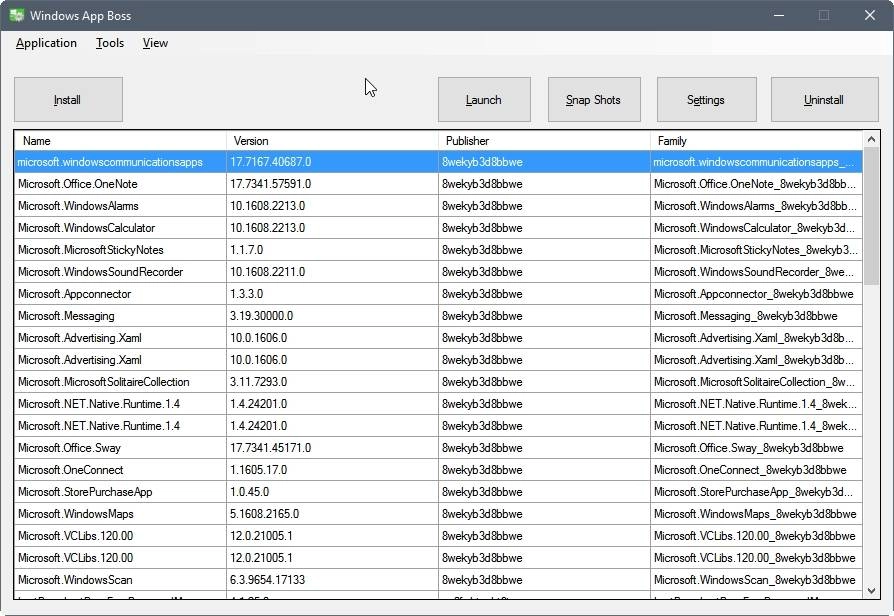Click family cell Microsoft.WindowsMaps_8wekyb3d8bbwe
The image size is (894, 616).
click(x=757, y=514)
